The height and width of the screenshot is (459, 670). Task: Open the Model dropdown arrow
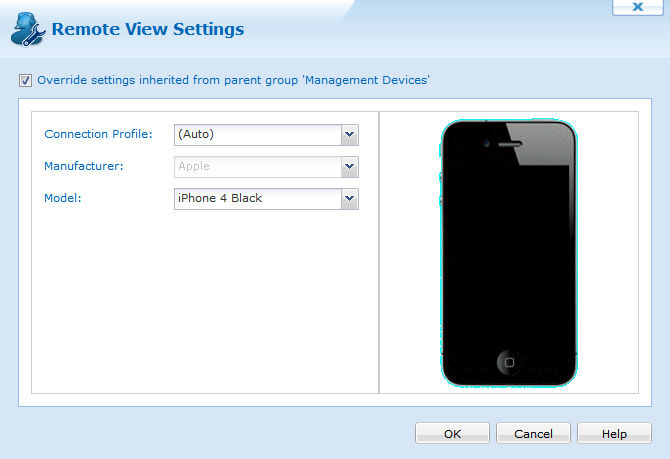click(x=350, y=199)
